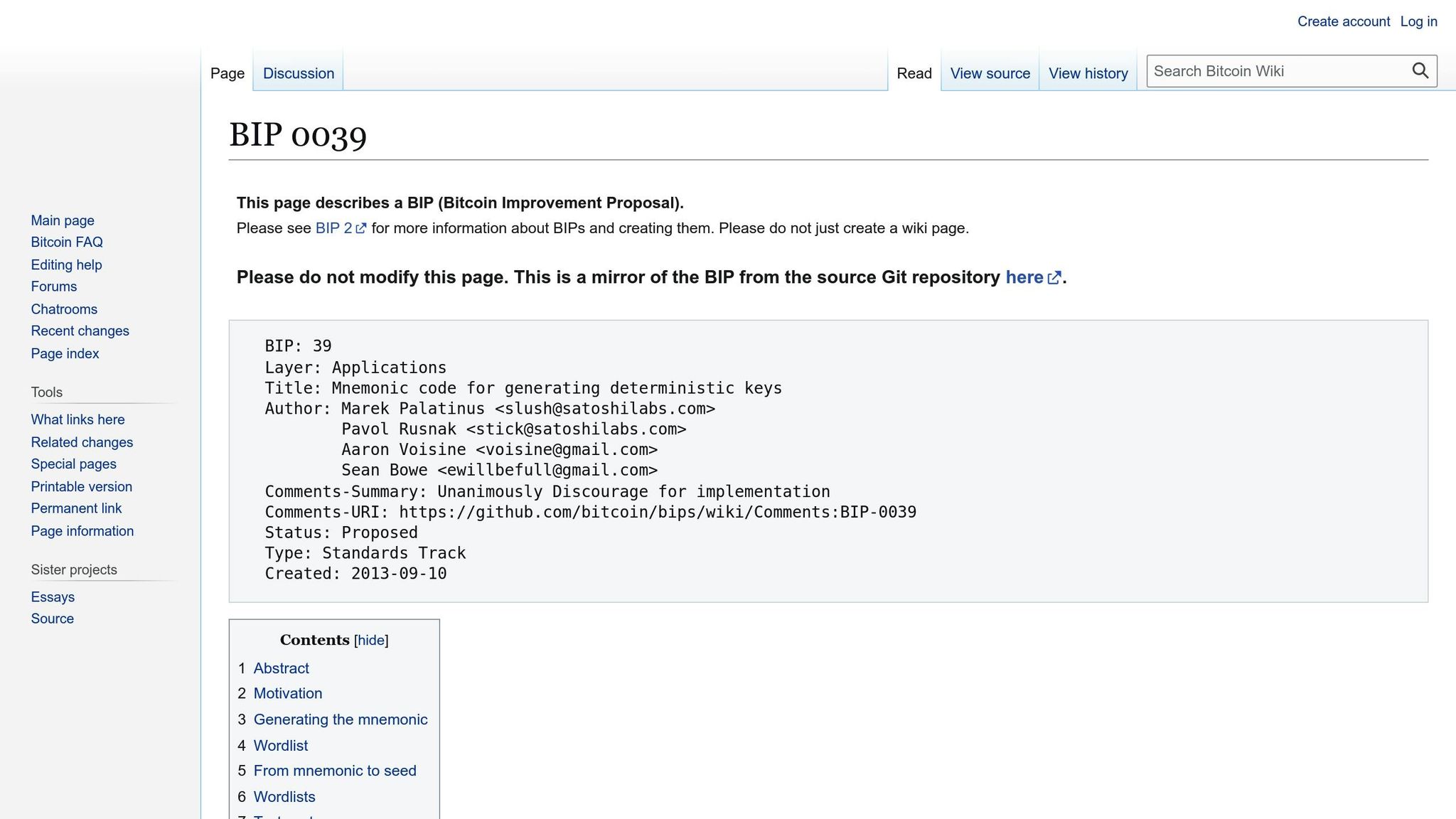Click the 'Comments-Summary' line
The height and width of the screenshot is (819, 1456).
click(x=547, y=491)
